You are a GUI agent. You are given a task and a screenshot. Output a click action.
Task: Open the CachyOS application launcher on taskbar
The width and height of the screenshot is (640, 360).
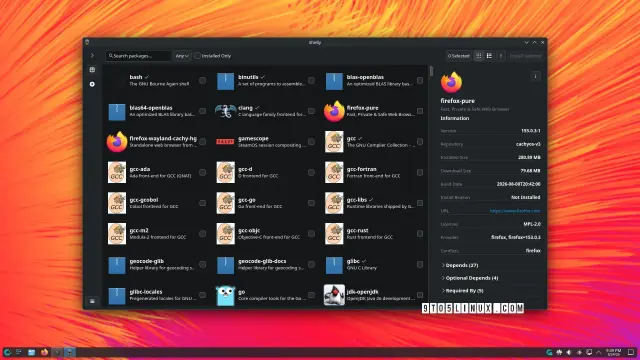tap(7, 352)
